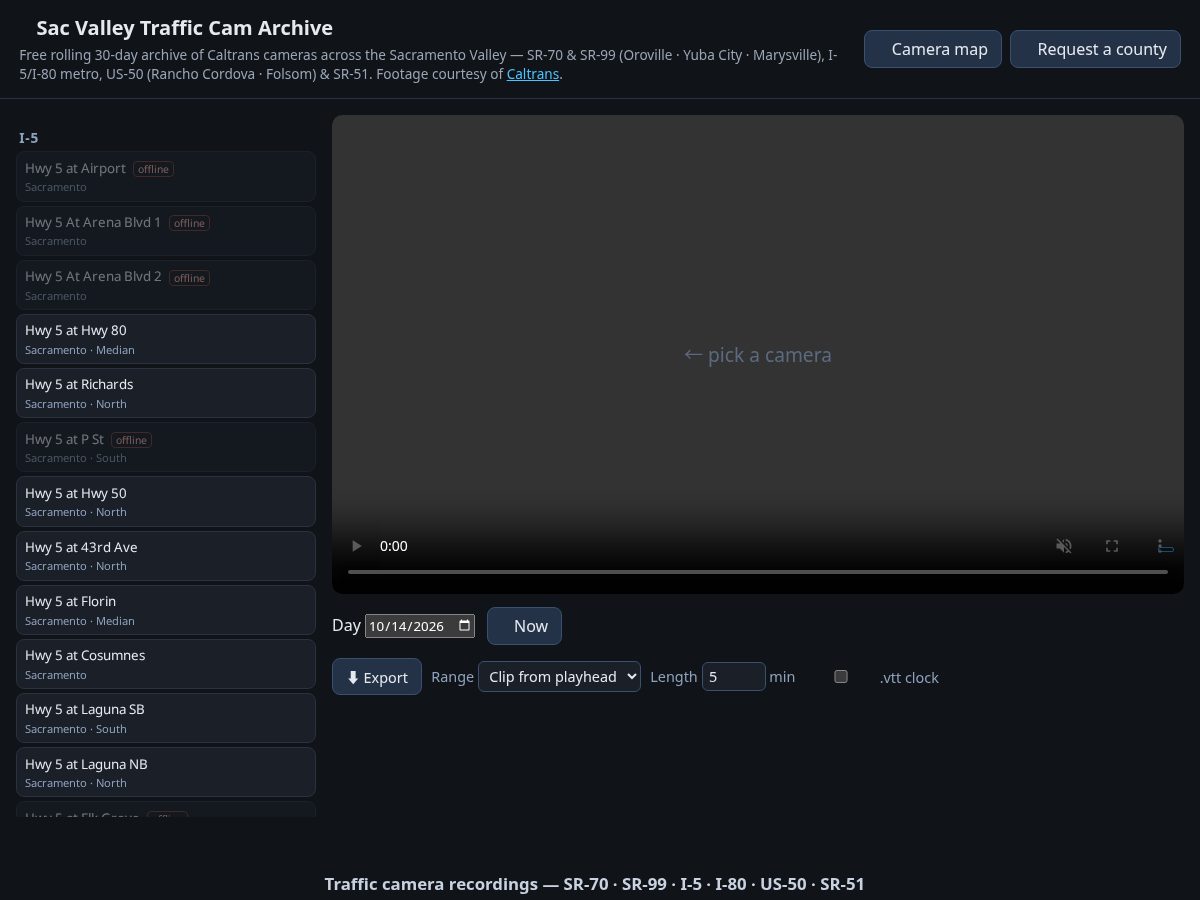This screenshot has width=1200, height=900.
Task: Jump to Now
Action: point(524,626)
